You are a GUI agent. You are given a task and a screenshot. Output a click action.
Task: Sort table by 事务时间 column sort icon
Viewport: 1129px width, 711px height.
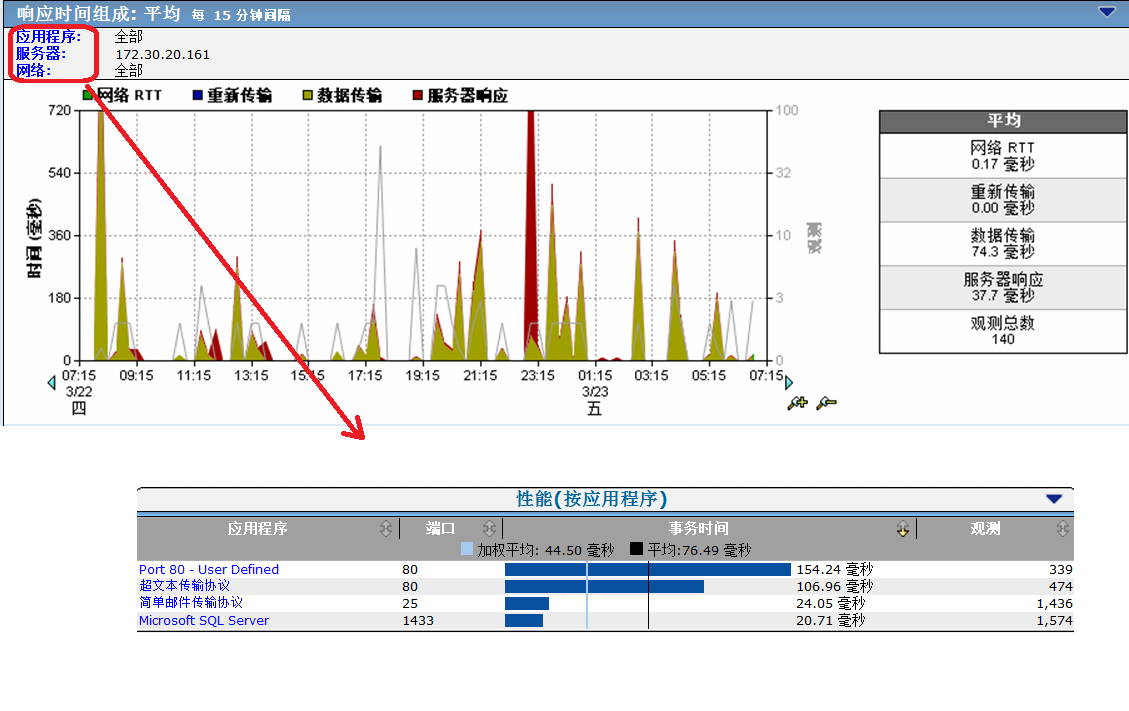(903, 529)
